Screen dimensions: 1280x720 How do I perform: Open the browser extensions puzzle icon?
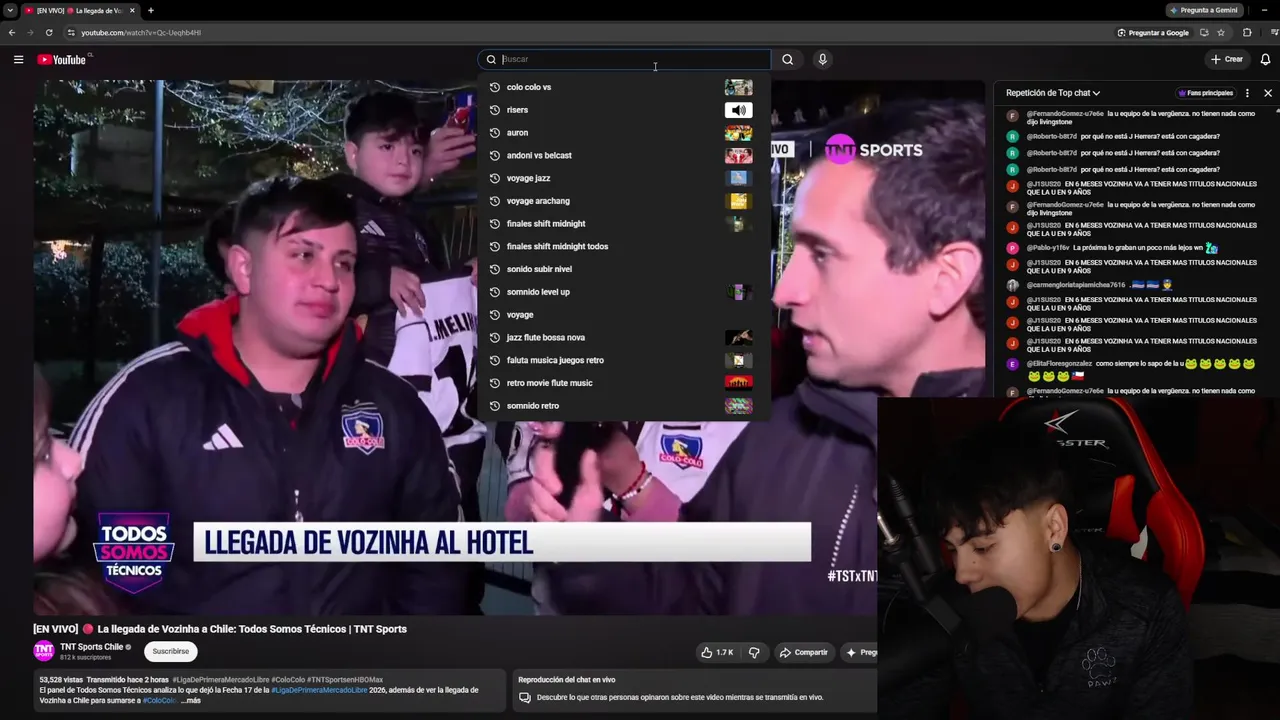pyautogui.click(x=1247, y=32)
